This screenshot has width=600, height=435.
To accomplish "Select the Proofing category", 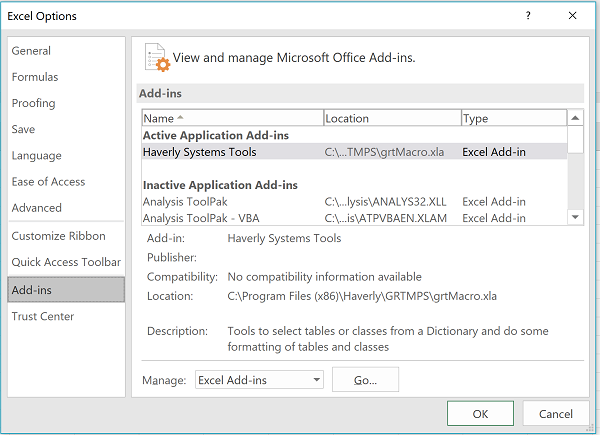I will [34, 103].
